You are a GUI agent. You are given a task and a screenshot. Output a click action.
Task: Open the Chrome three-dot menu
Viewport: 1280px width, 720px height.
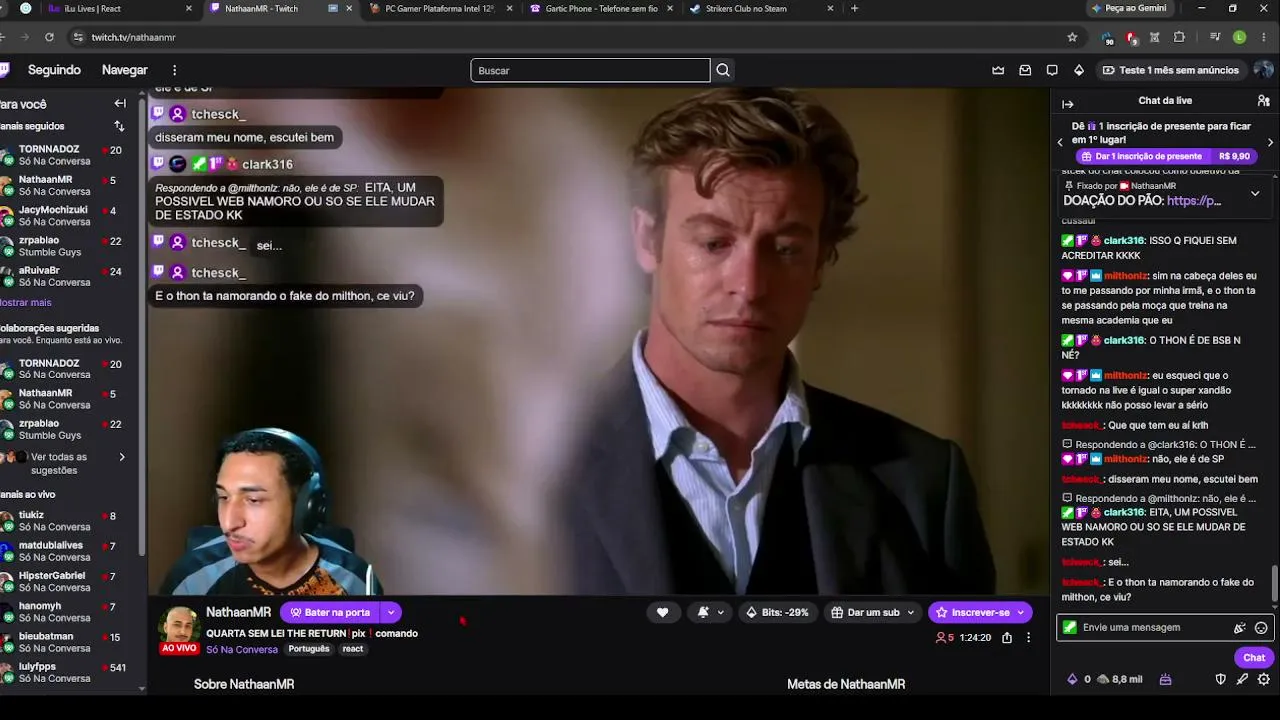[x=1264, y=37]
